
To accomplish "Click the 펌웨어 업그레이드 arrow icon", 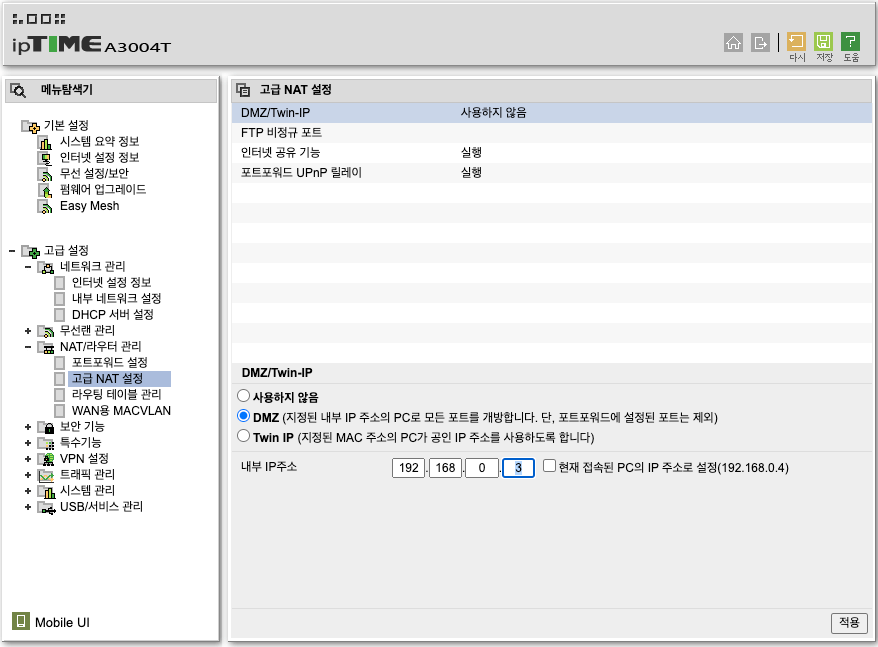I will point(45,190).
